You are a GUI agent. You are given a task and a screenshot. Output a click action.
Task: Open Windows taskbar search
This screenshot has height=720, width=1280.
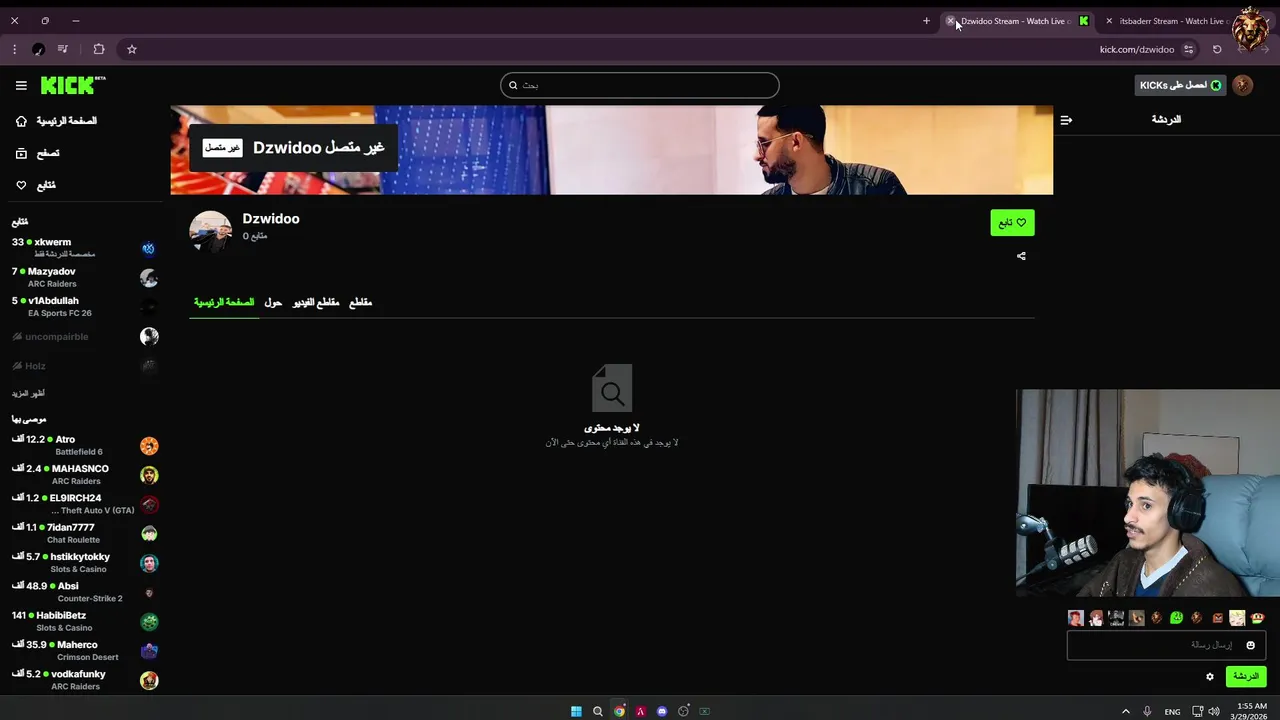(597, 711)
